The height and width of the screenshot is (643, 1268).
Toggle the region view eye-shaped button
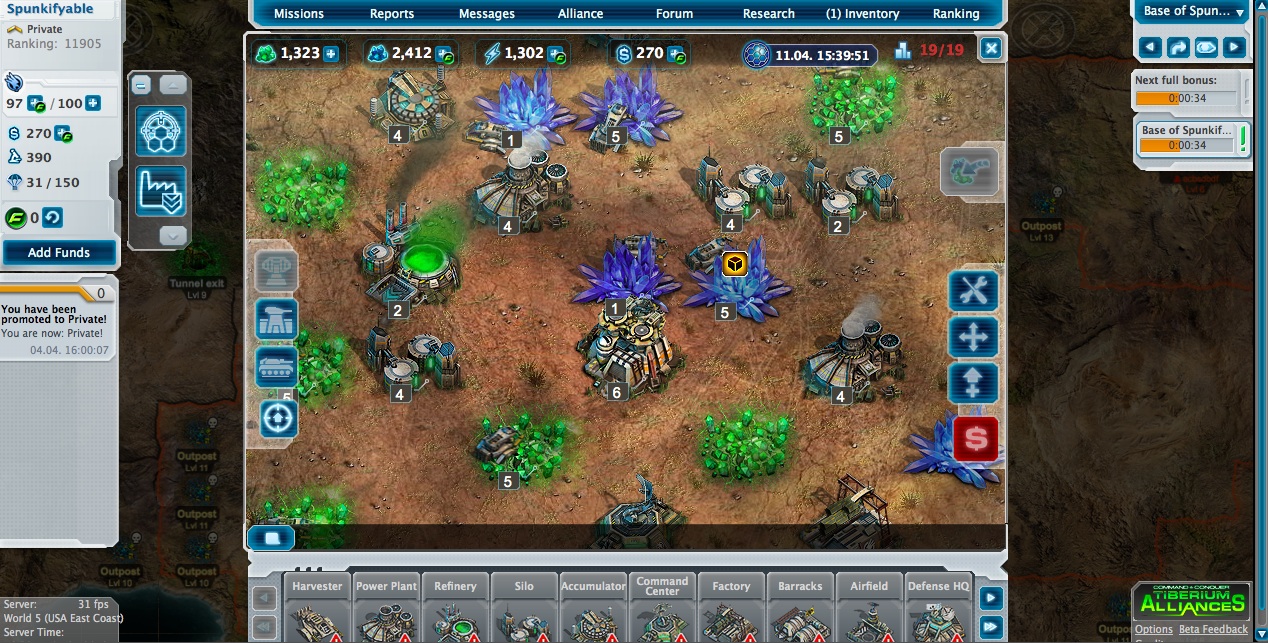pos(1206,47)
